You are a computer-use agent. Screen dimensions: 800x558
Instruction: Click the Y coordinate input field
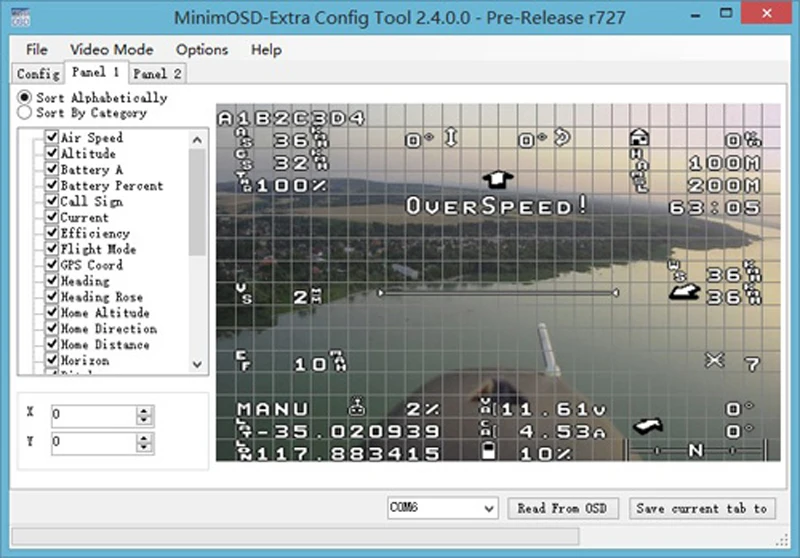click(93, 443)
